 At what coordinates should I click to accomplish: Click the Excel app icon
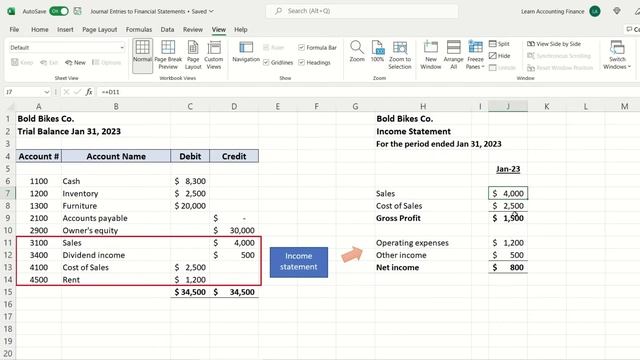(x=11, y=11)
